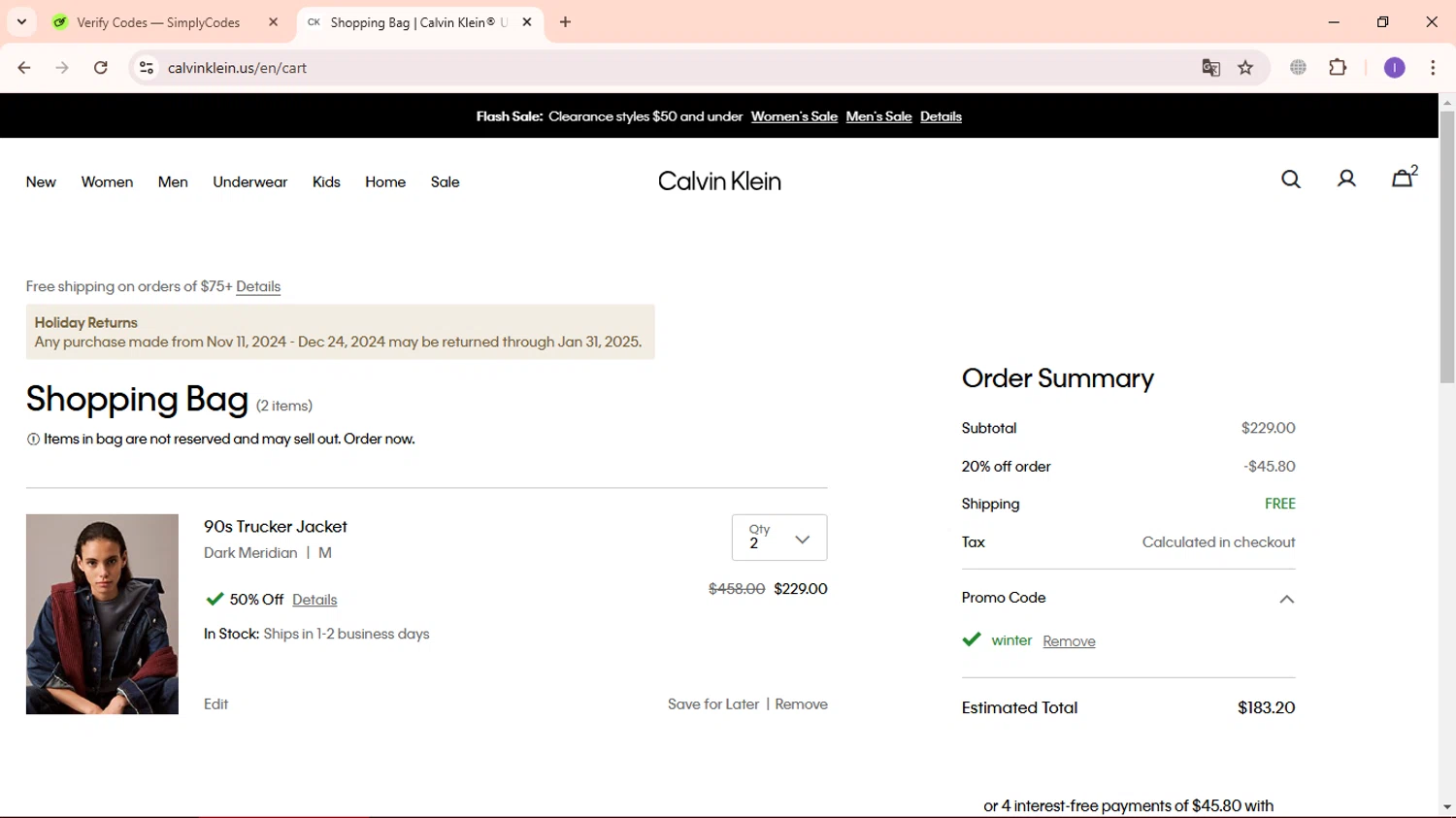Open the 90s Trucker Jacket product title
This screenshot has width=1456, height=818.
[x=276, y=527]
